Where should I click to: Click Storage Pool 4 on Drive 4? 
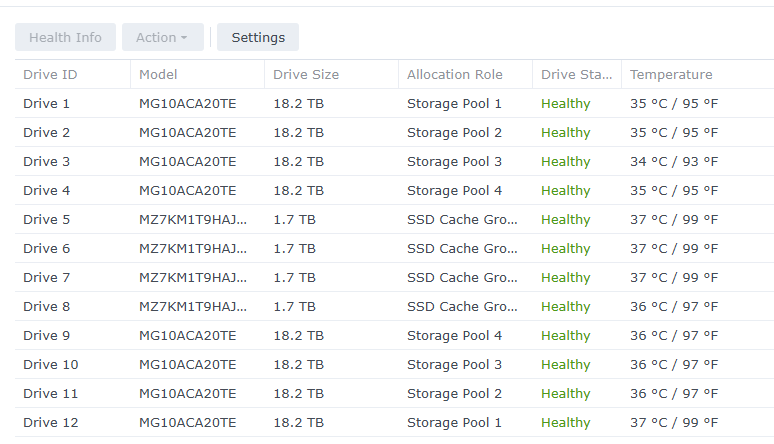(454, 190)
